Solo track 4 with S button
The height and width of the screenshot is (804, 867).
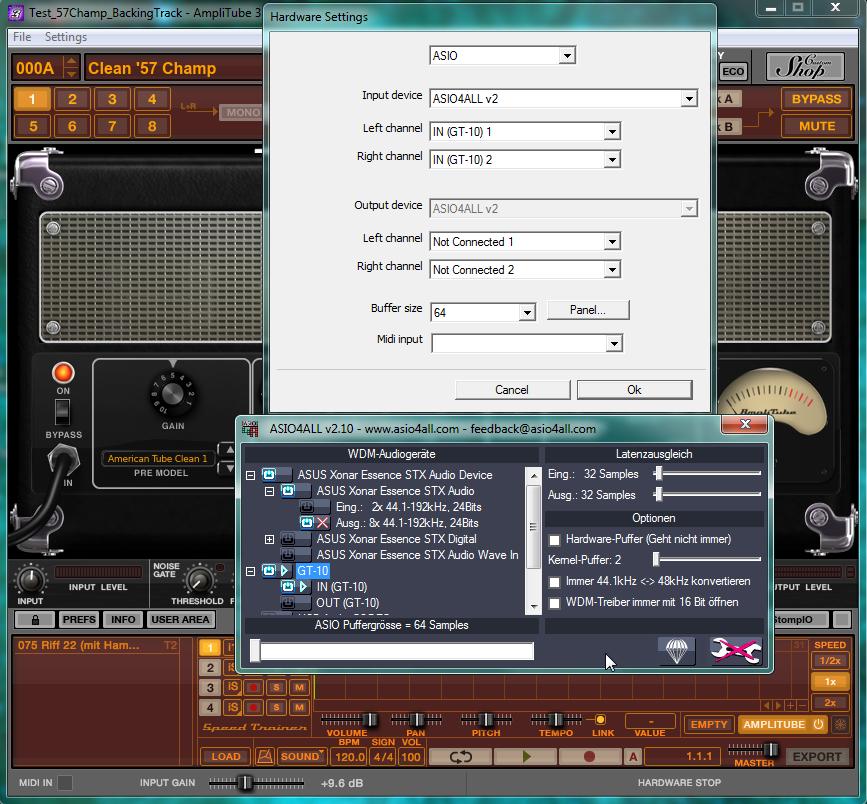point(276,708)
